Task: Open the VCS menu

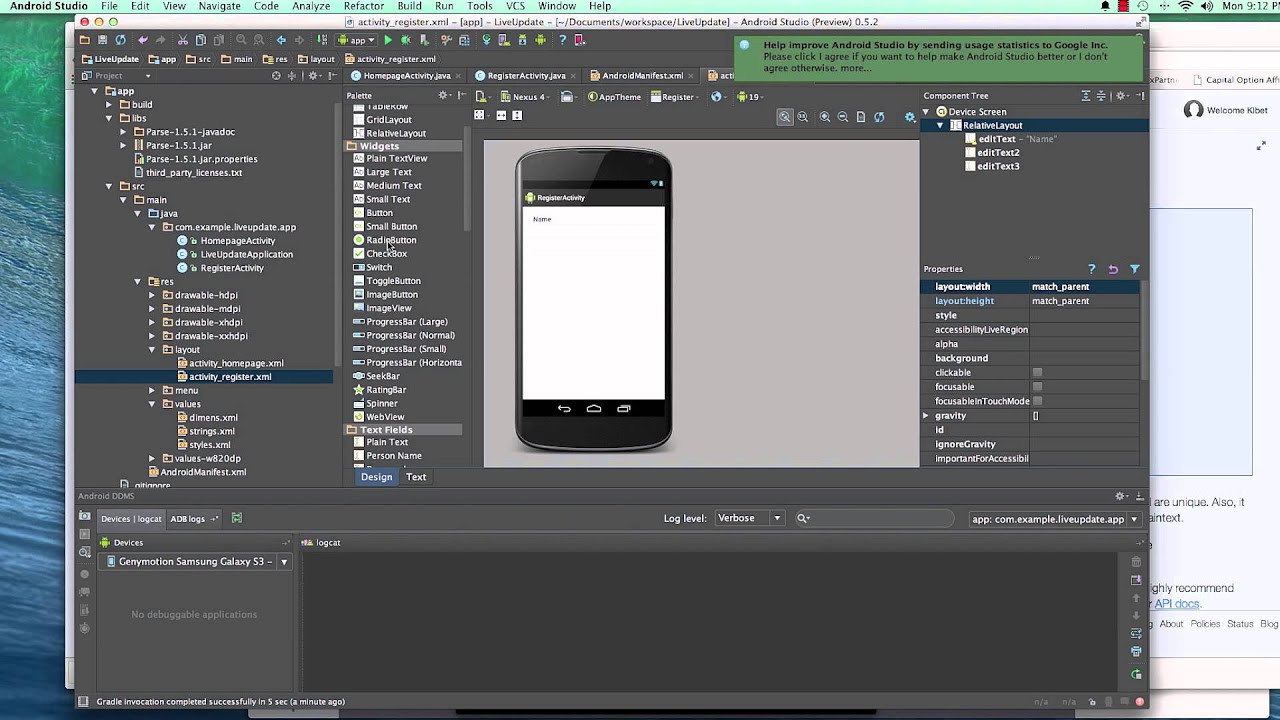Action: coord(515,6)
